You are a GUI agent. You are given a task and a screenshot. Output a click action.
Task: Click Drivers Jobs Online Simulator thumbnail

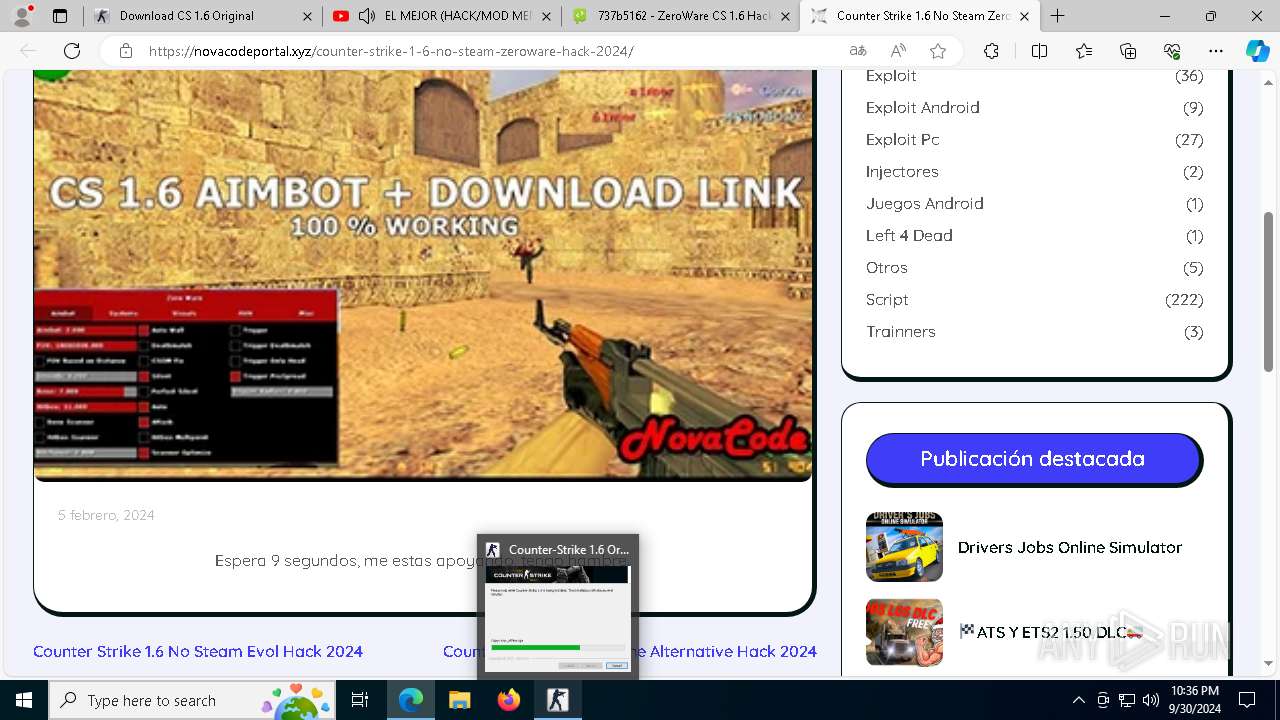(x=904, y=546)
